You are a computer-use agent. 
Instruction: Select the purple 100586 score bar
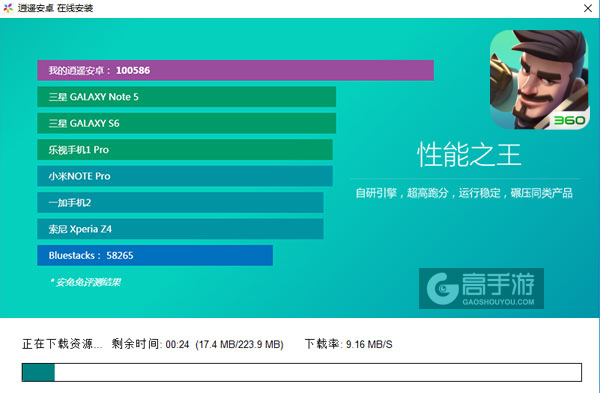pyautogui.click(x=235, y=70)
